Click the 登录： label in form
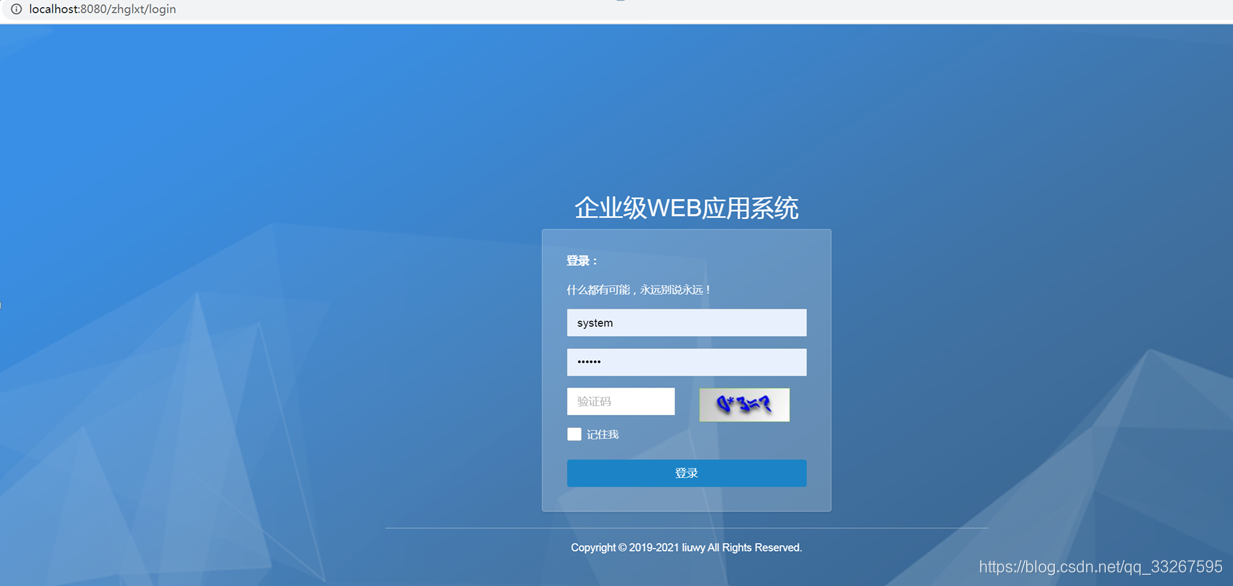This screenshot has width=1233, height=586. click(582, 261)
